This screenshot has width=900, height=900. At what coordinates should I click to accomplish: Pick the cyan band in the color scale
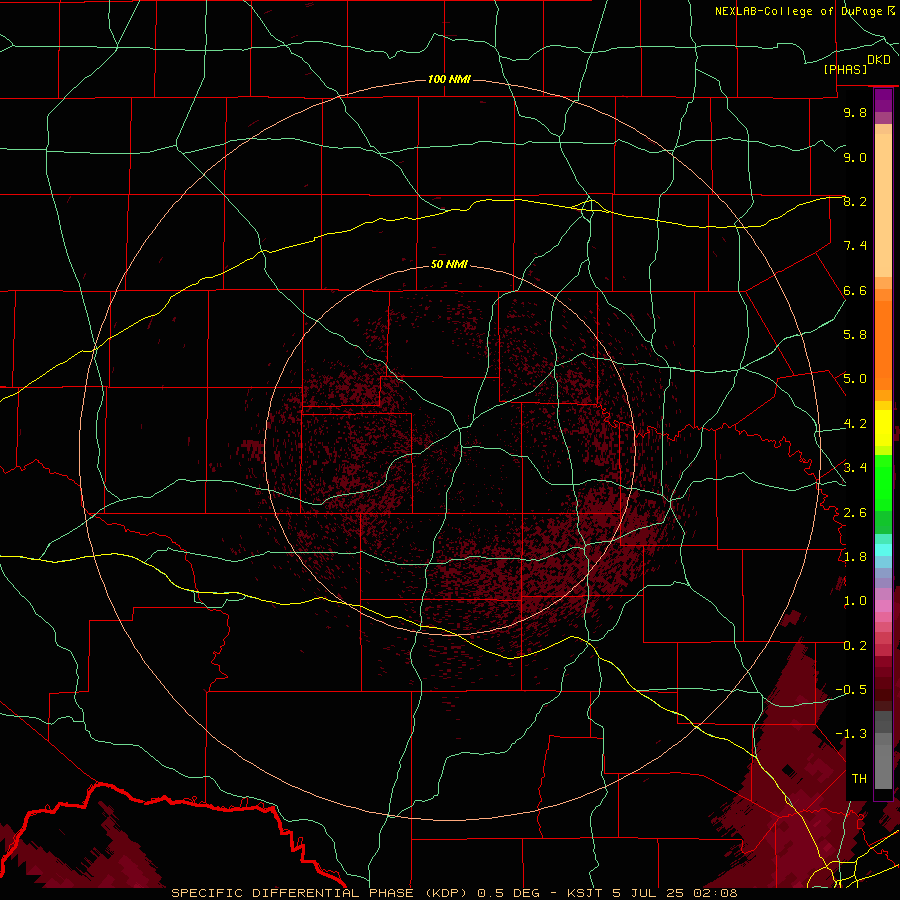(883, 550)
